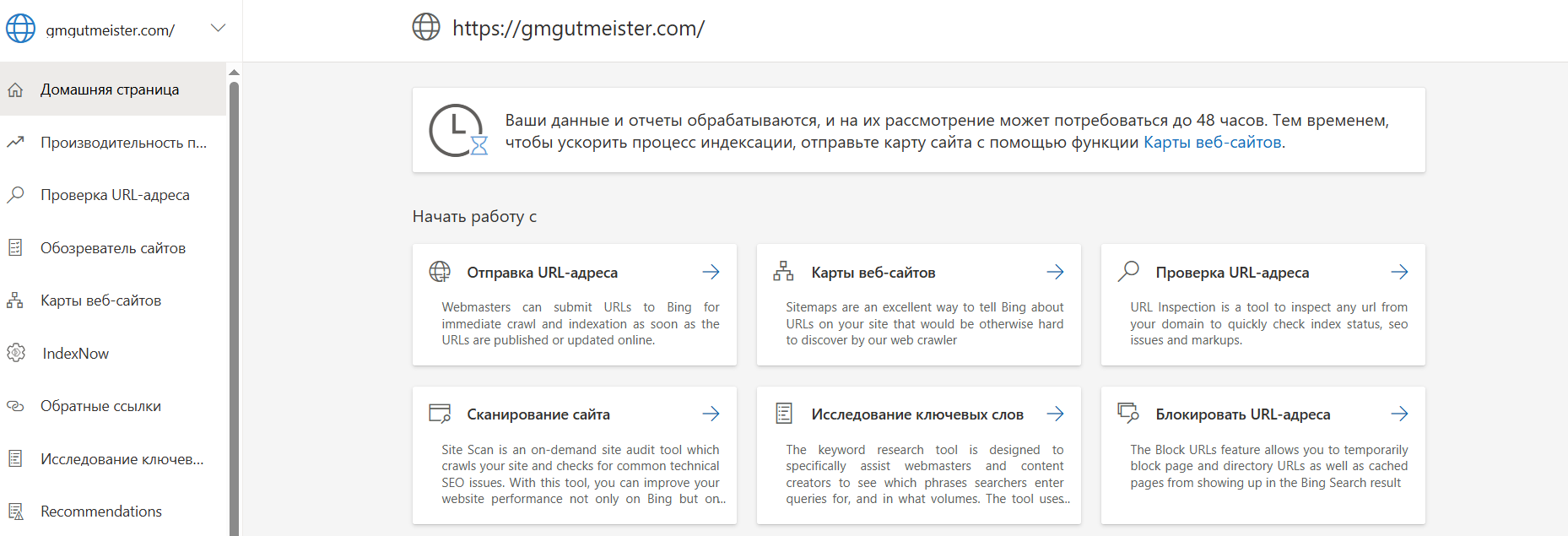Image resolution: width=1568 pixels, height=536 pixels.
Task: Click arrow on Проверка URL-адреса card
Action: click(1400, 272)
